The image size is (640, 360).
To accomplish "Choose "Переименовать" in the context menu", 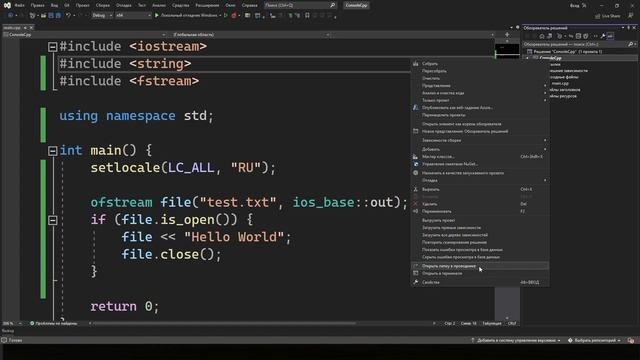I will 480,211.
